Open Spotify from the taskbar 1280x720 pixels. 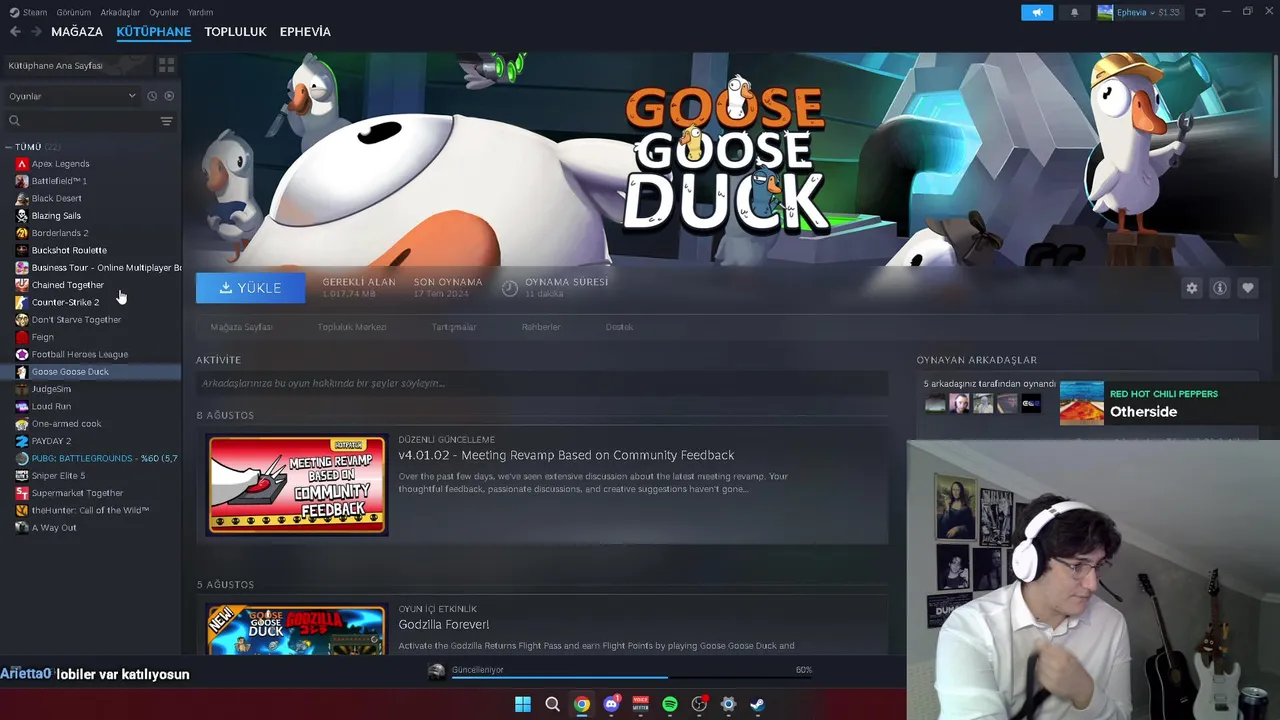pos(670,704)
